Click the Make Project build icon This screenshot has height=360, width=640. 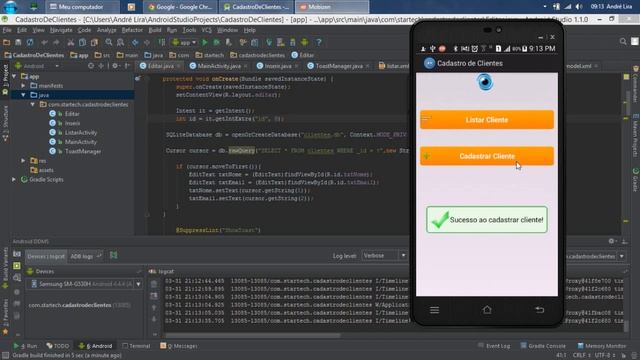(162, 42)
